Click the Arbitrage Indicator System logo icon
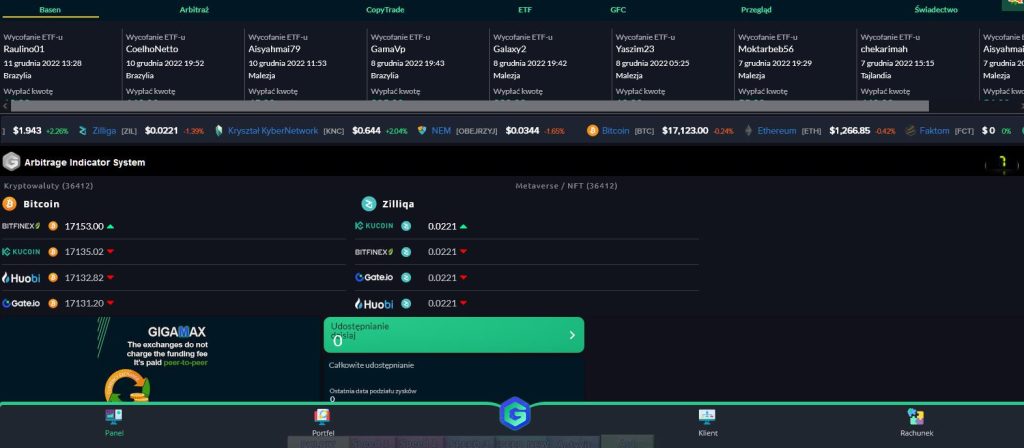 tap(11, 162)
